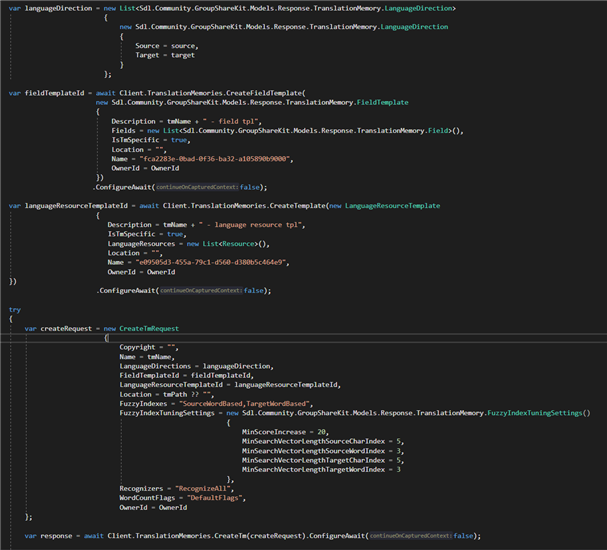Click 'Source = source,' assignment line

(x=167, y=46)
